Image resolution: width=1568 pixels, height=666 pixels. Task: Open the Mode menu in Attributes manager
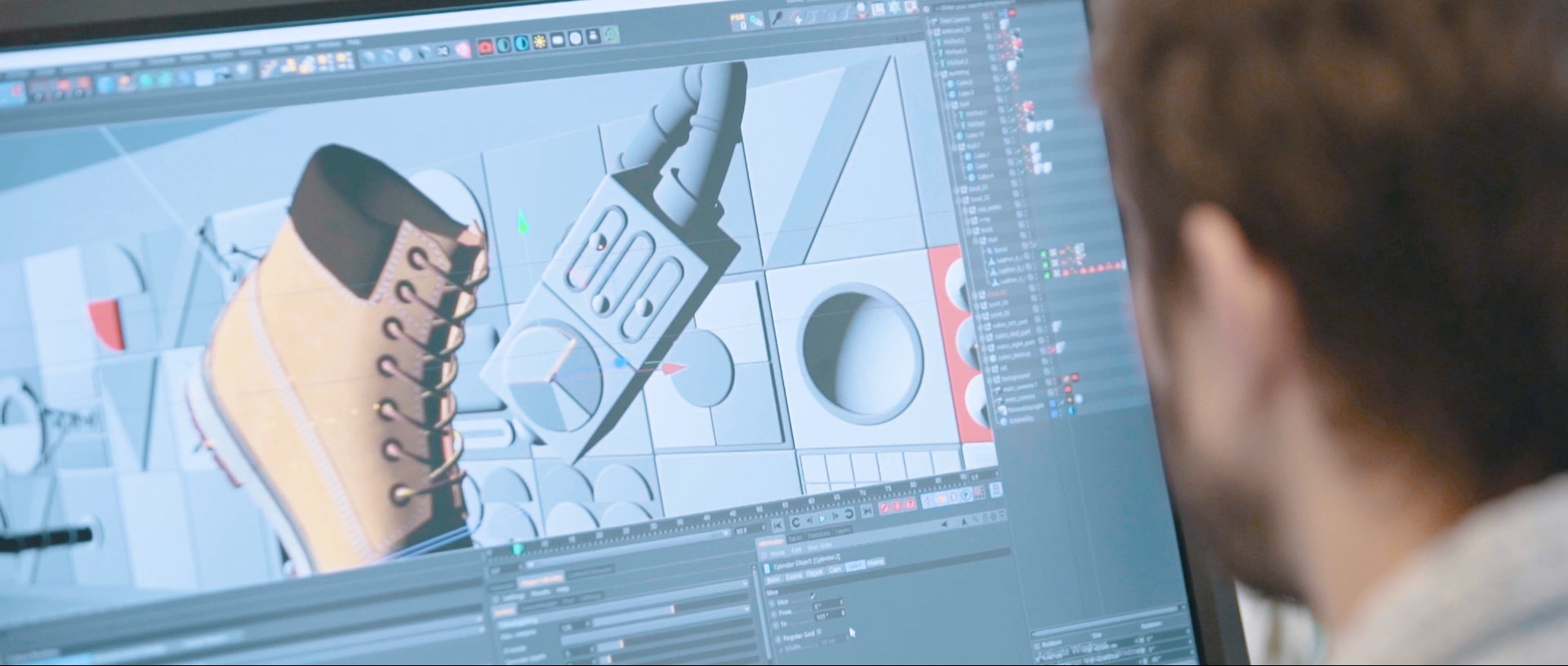click(777, 553)
